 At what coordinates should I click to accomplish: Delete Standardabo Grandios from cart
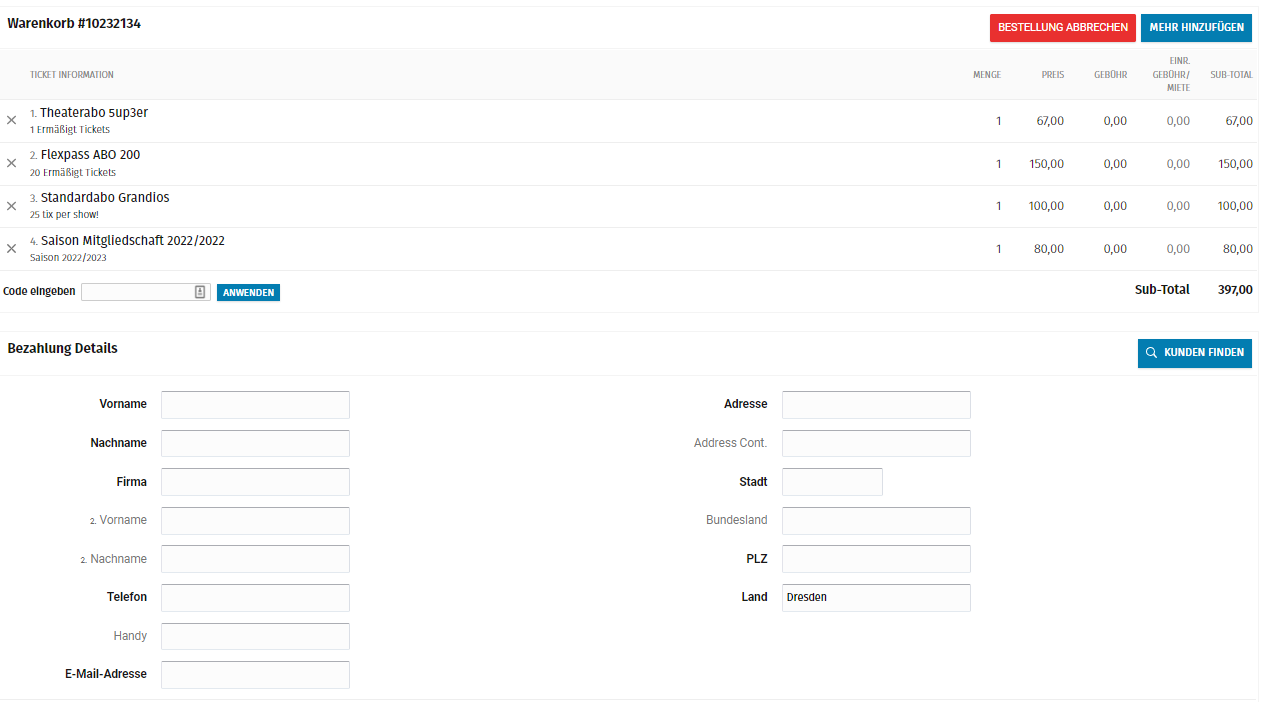12,206
